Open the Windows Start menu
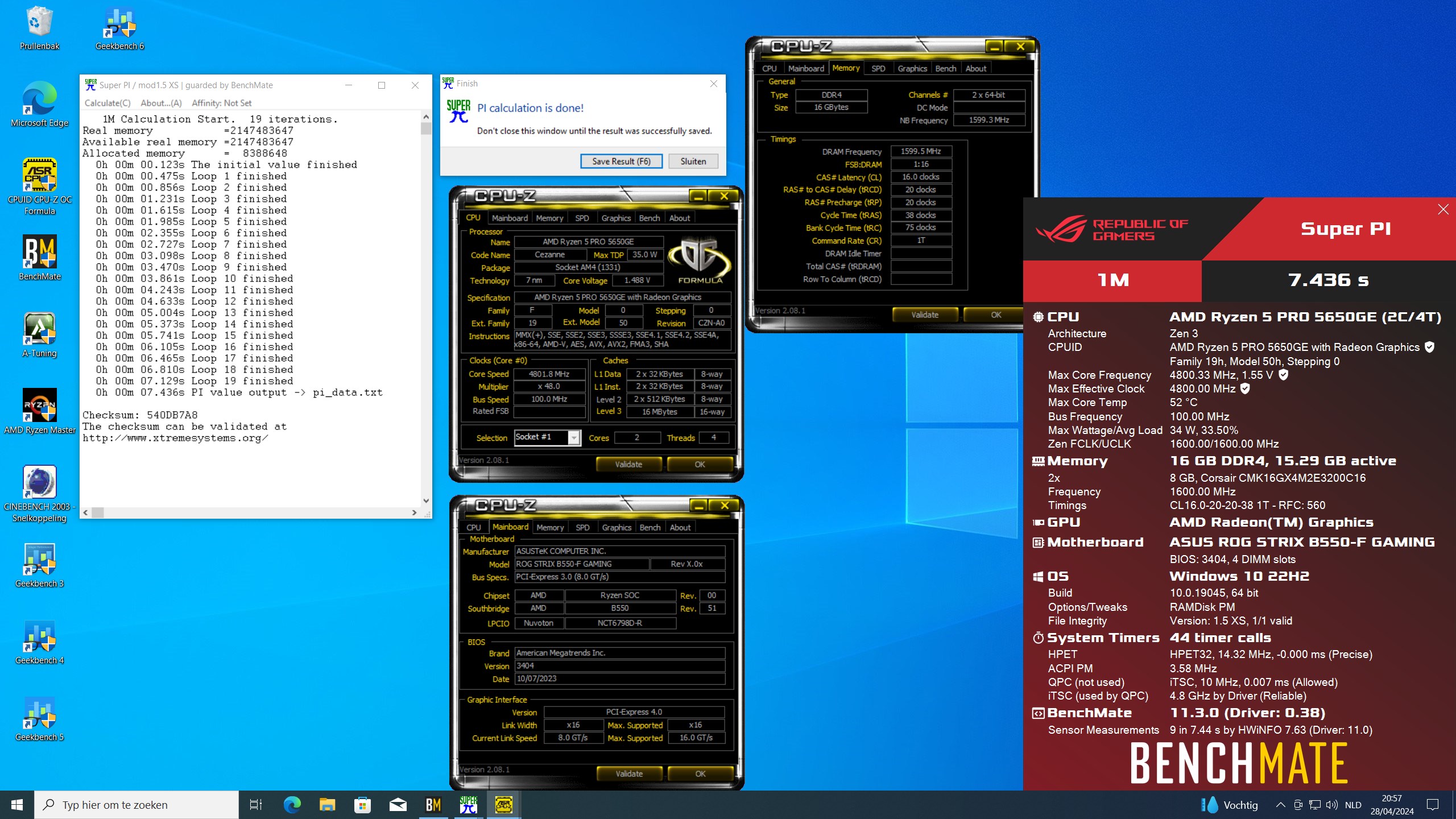The height and width of the screenshot is (819, 1456). tap(17, 805)
